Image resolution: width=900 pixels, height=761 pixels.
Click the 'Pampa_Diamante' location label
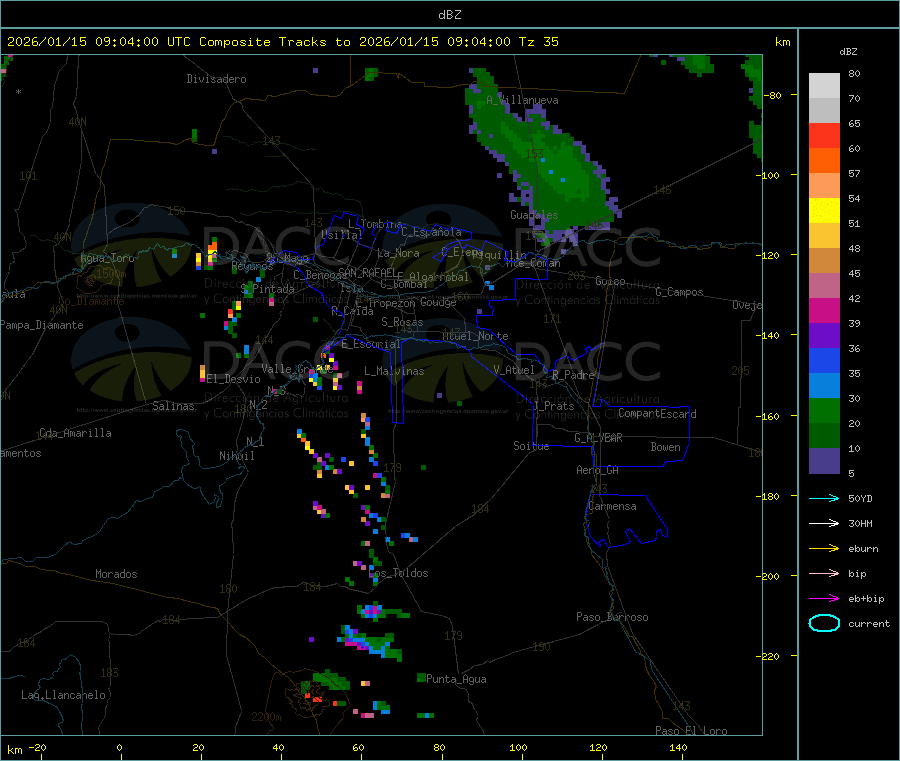(42, 325)
